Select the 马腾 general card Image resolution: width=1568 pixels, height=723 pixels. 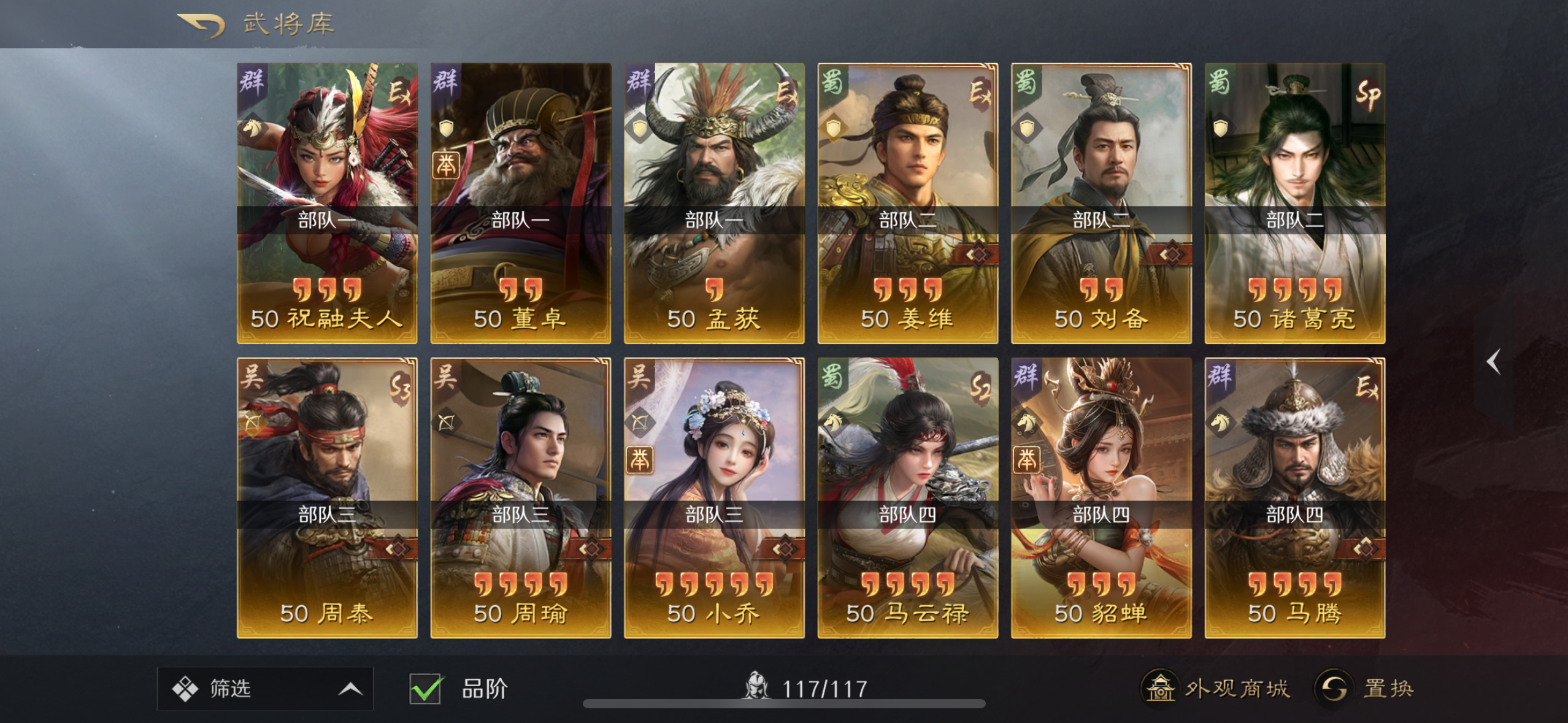pyautogui.click(x=1294, y=498)
